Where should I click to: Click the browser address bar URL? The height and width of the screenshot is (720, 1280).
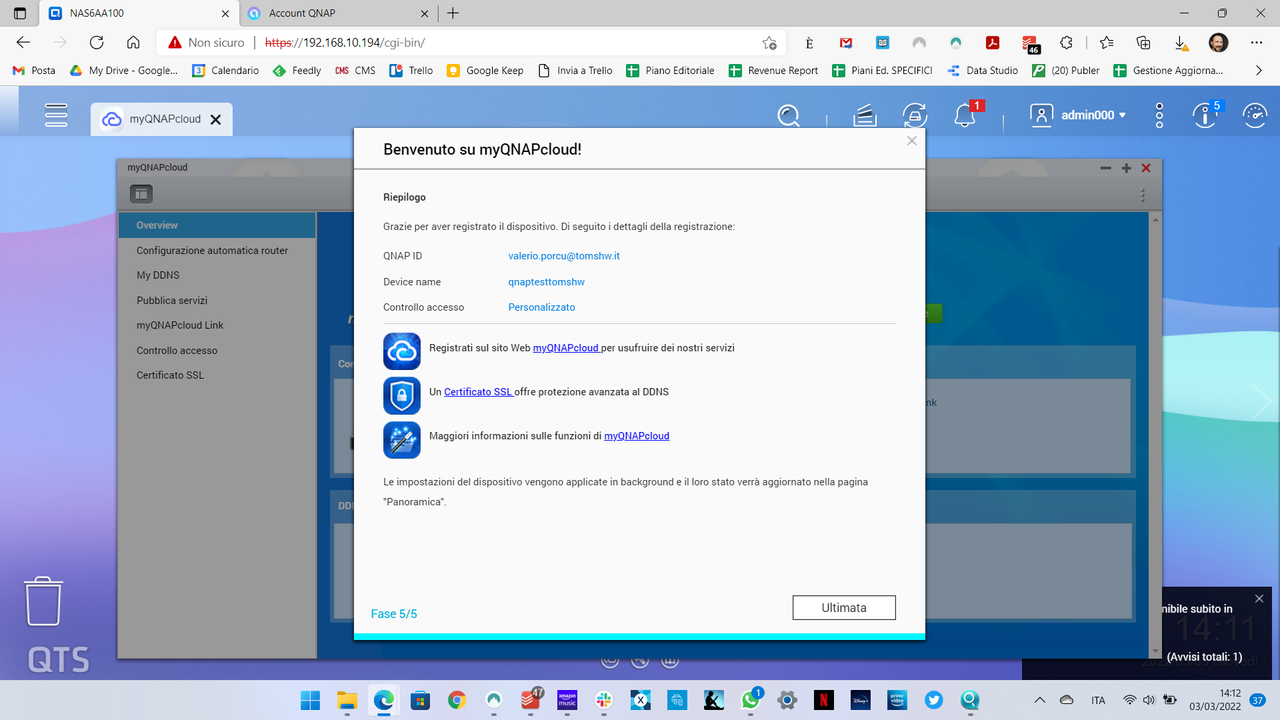[x=345, y=43]
